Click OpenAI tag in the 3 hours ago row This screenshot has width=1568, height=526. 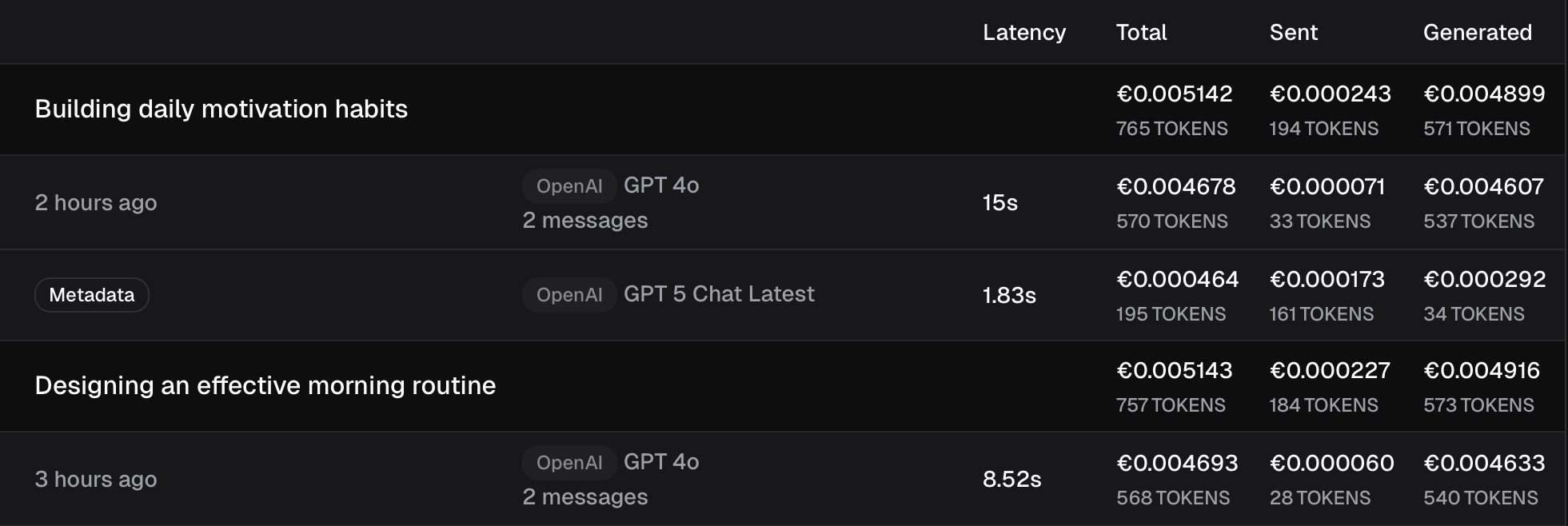(569, 463)
